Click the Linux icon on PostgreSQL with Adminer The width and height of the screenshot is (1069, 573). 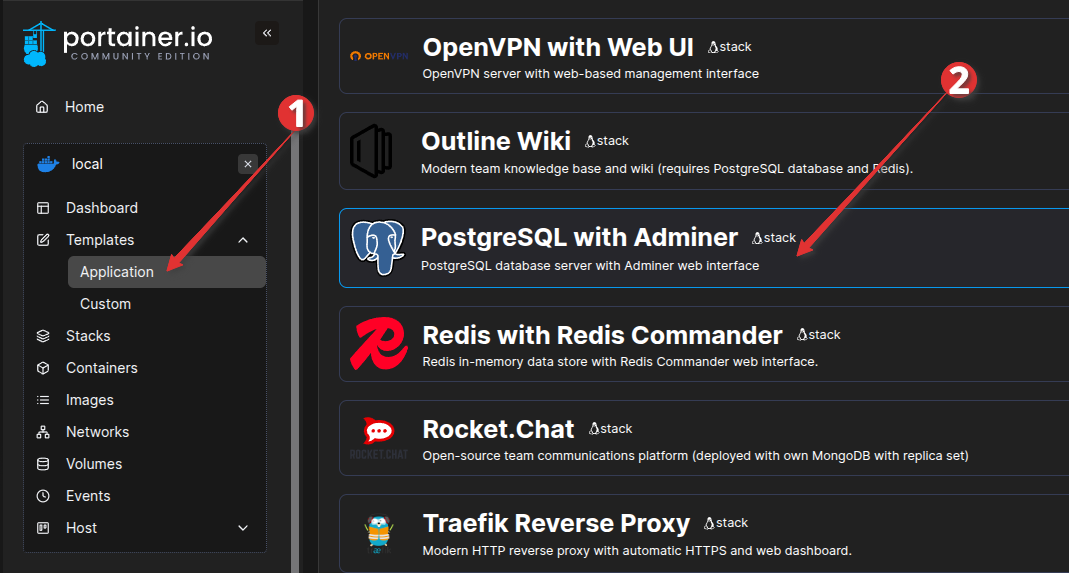(x=757, y=238)
